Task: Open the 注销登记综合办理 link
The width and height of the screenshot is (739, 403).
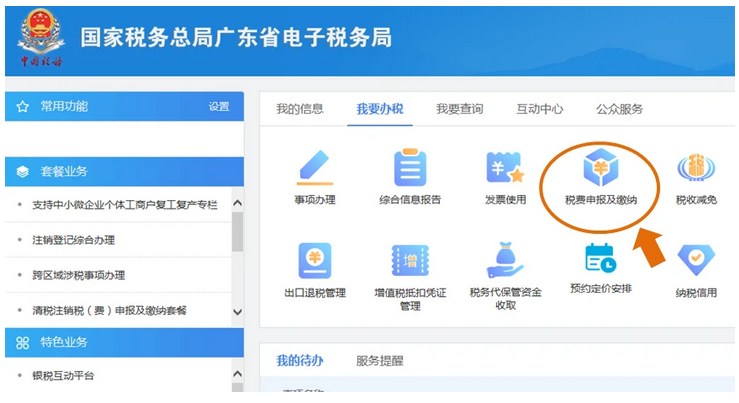Action: point(74,240)
